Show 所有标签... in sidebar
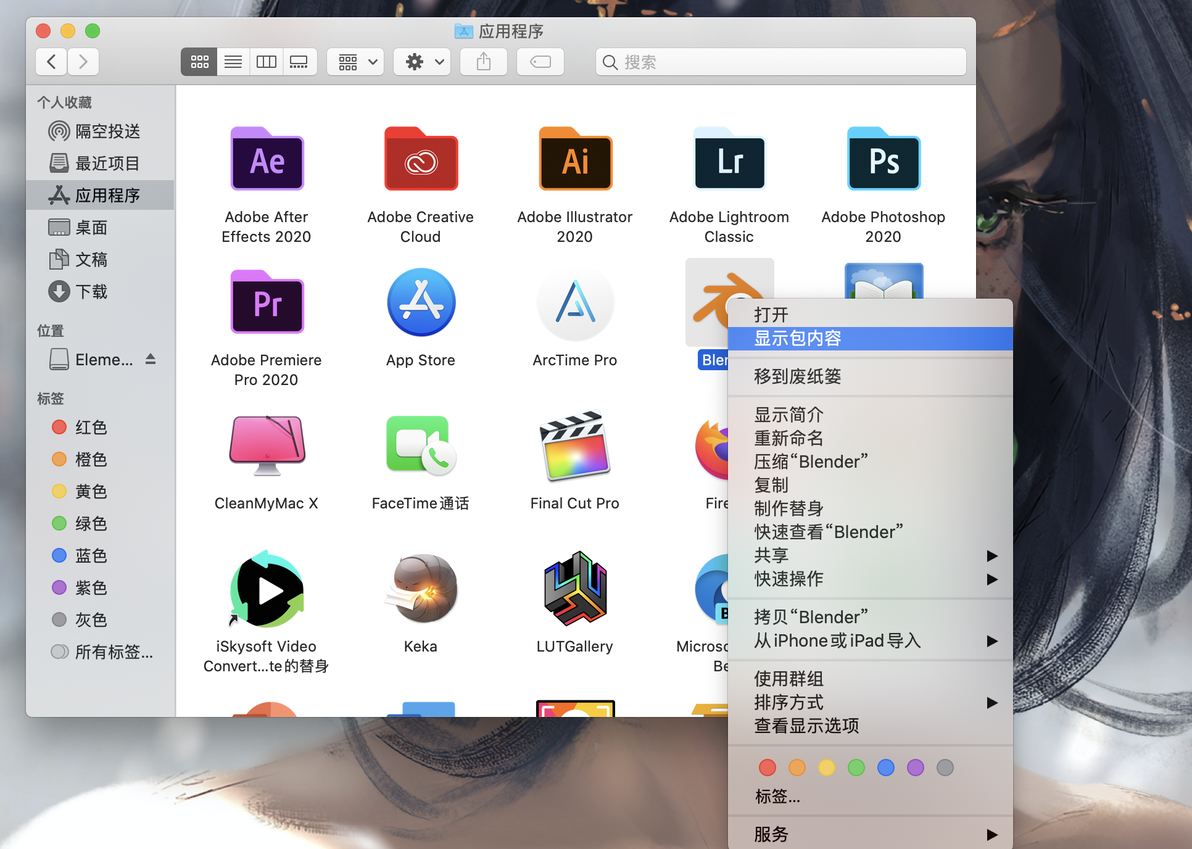 pyautogui.click(x=100, y=651)
